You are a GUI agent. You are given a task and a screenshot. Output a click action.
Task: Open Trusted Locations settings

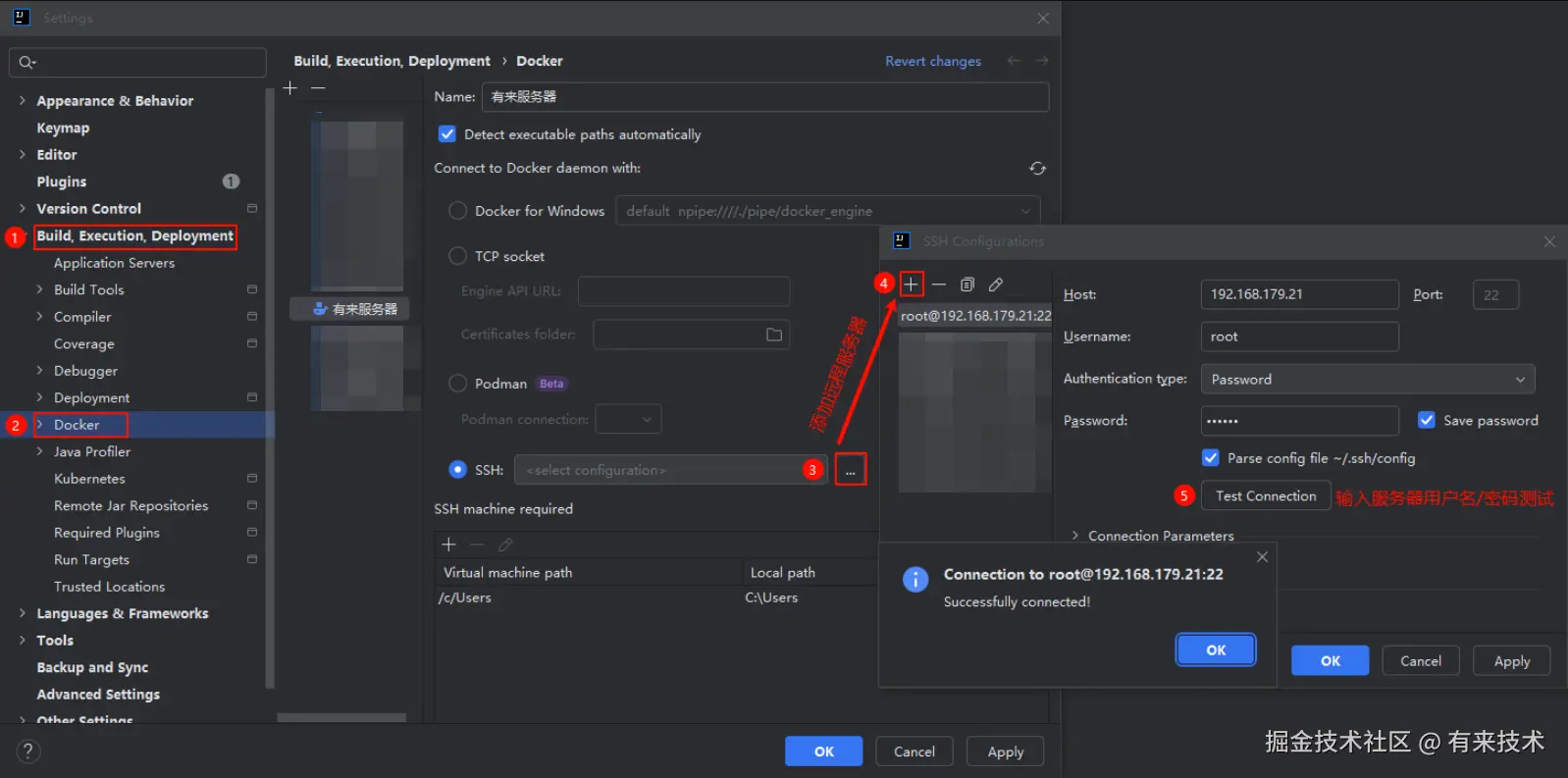coord(110,587)
